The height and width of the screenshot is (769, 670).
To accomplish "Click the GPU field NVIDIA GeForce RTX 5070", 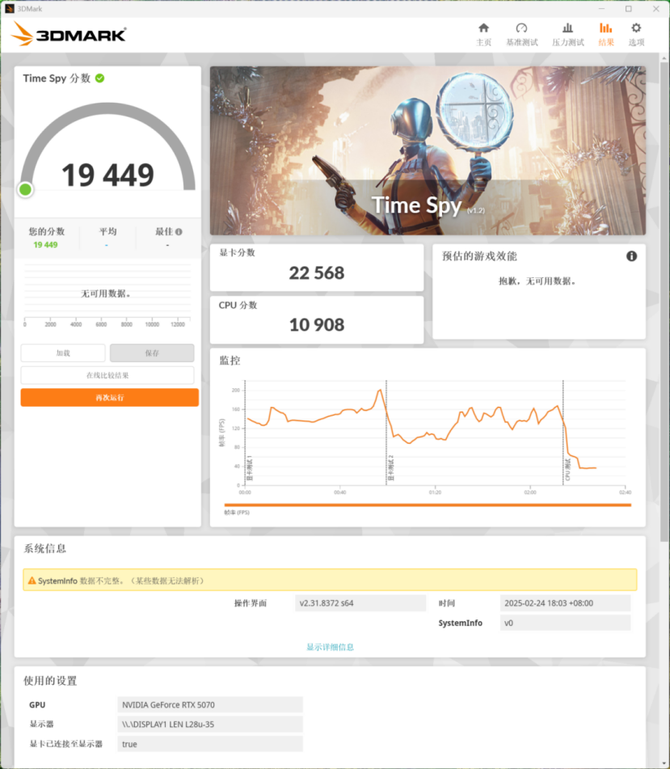I will pos(210,705).
